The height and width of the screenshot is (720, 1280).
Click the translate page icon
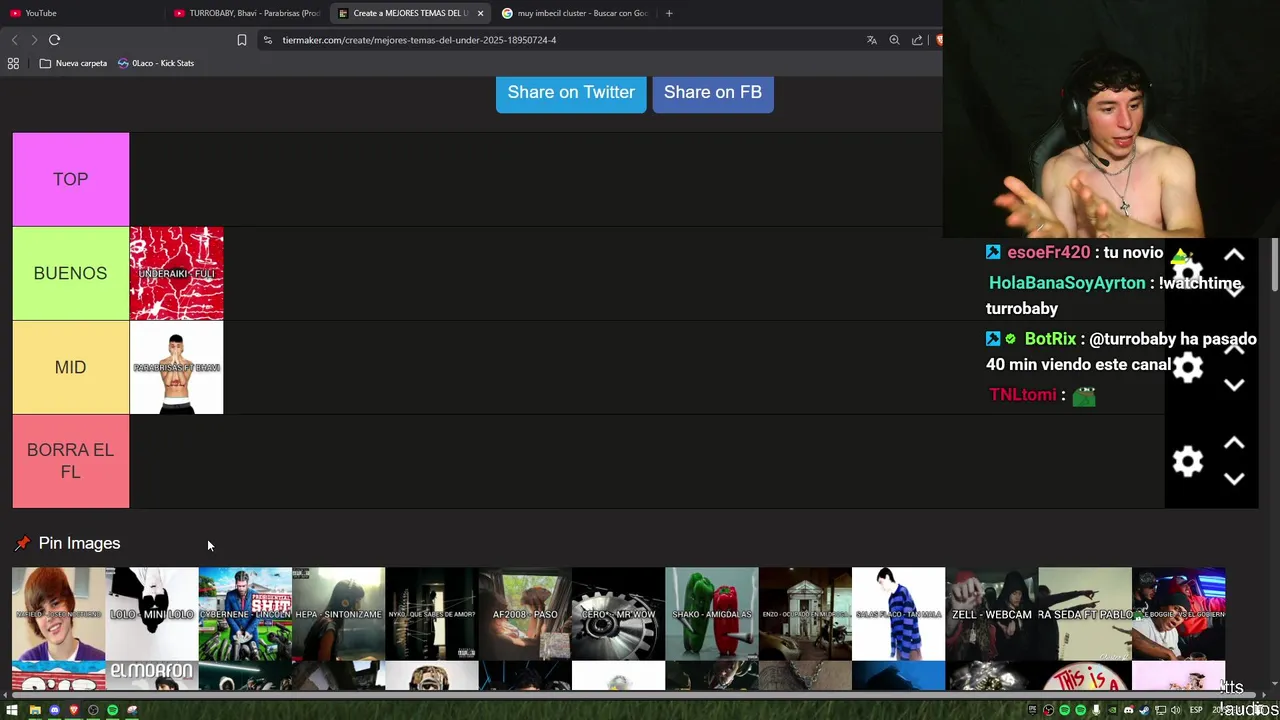(871, 40)
